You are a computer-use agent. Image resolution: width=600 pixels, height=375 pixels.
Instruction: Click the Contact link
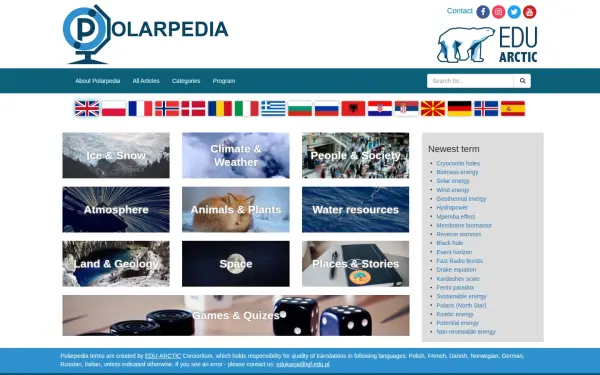click(x=460, y=11)
